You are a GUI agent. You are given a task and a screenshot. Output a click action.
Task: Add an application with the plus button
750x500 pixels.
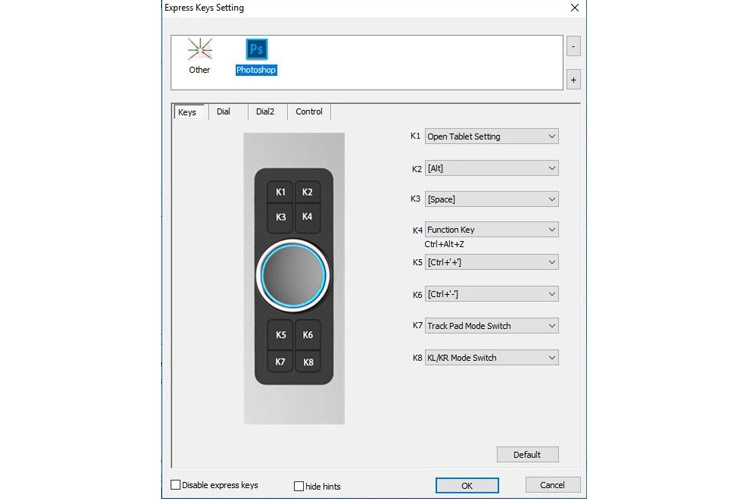574,80
